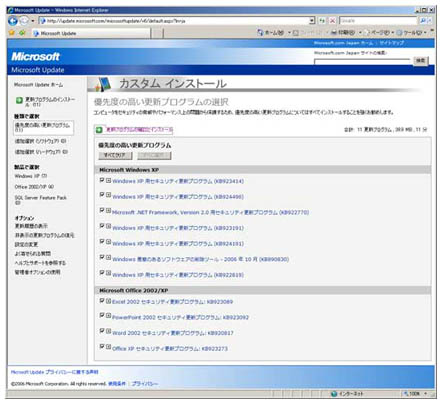Click the IE Forward navigation button
442x404 pixels.
point(24,21)
